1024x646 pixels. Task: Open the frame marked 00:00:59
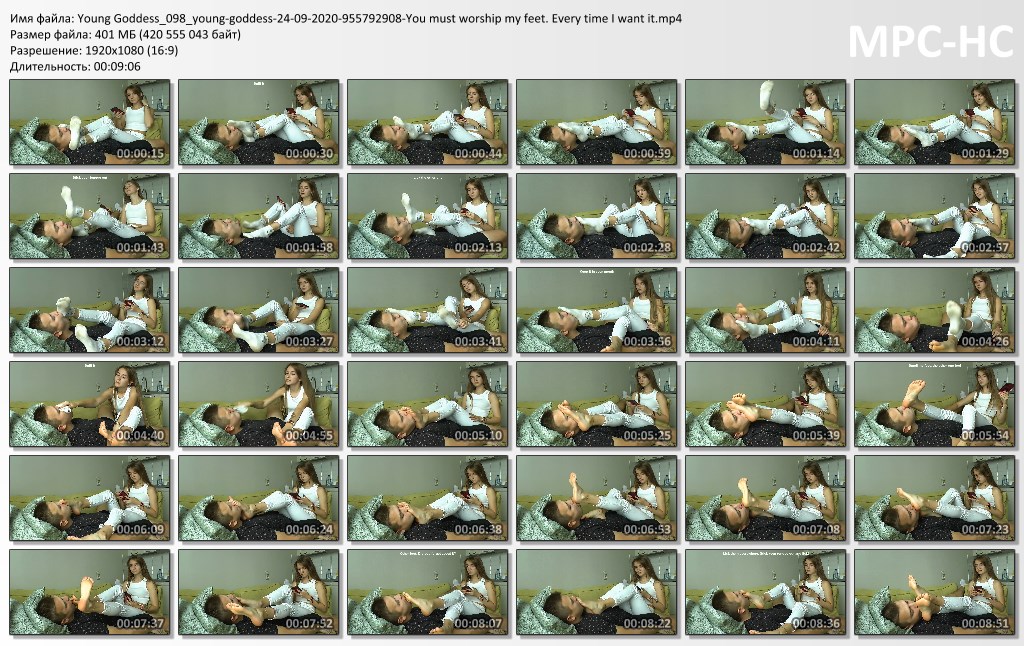(596, 122)
